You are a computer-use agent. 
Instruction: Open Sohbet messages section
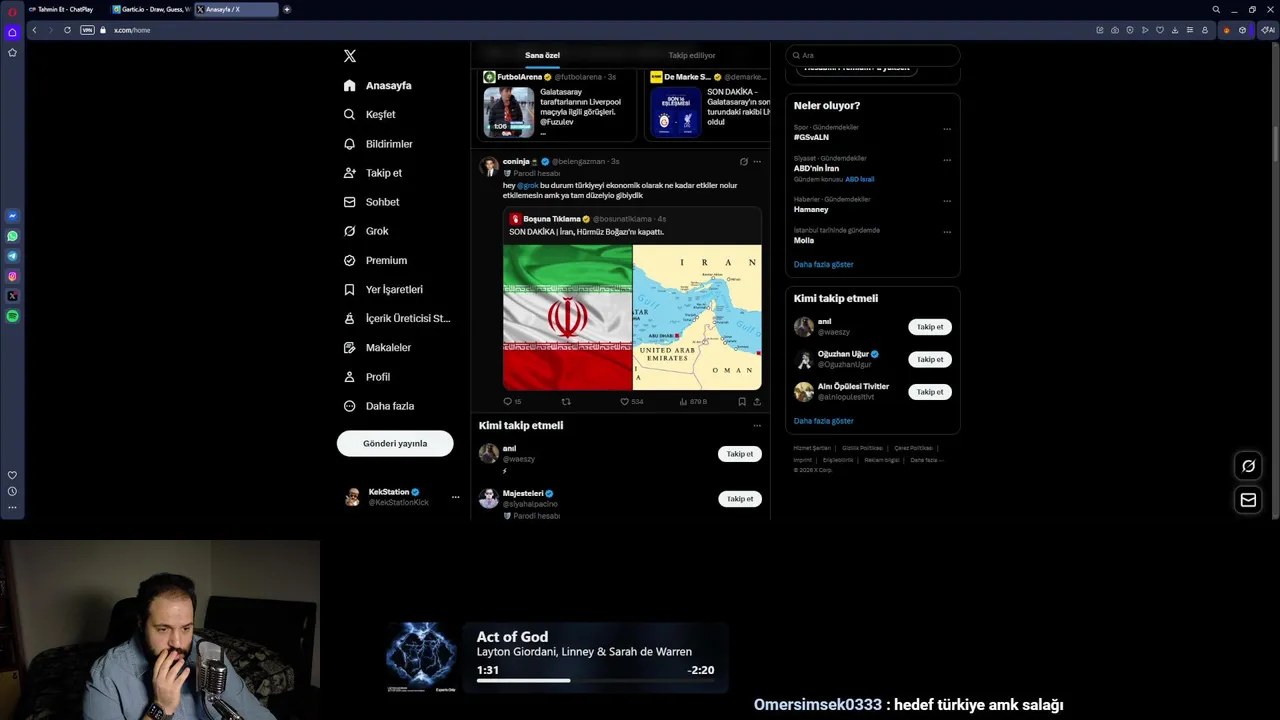371,202
